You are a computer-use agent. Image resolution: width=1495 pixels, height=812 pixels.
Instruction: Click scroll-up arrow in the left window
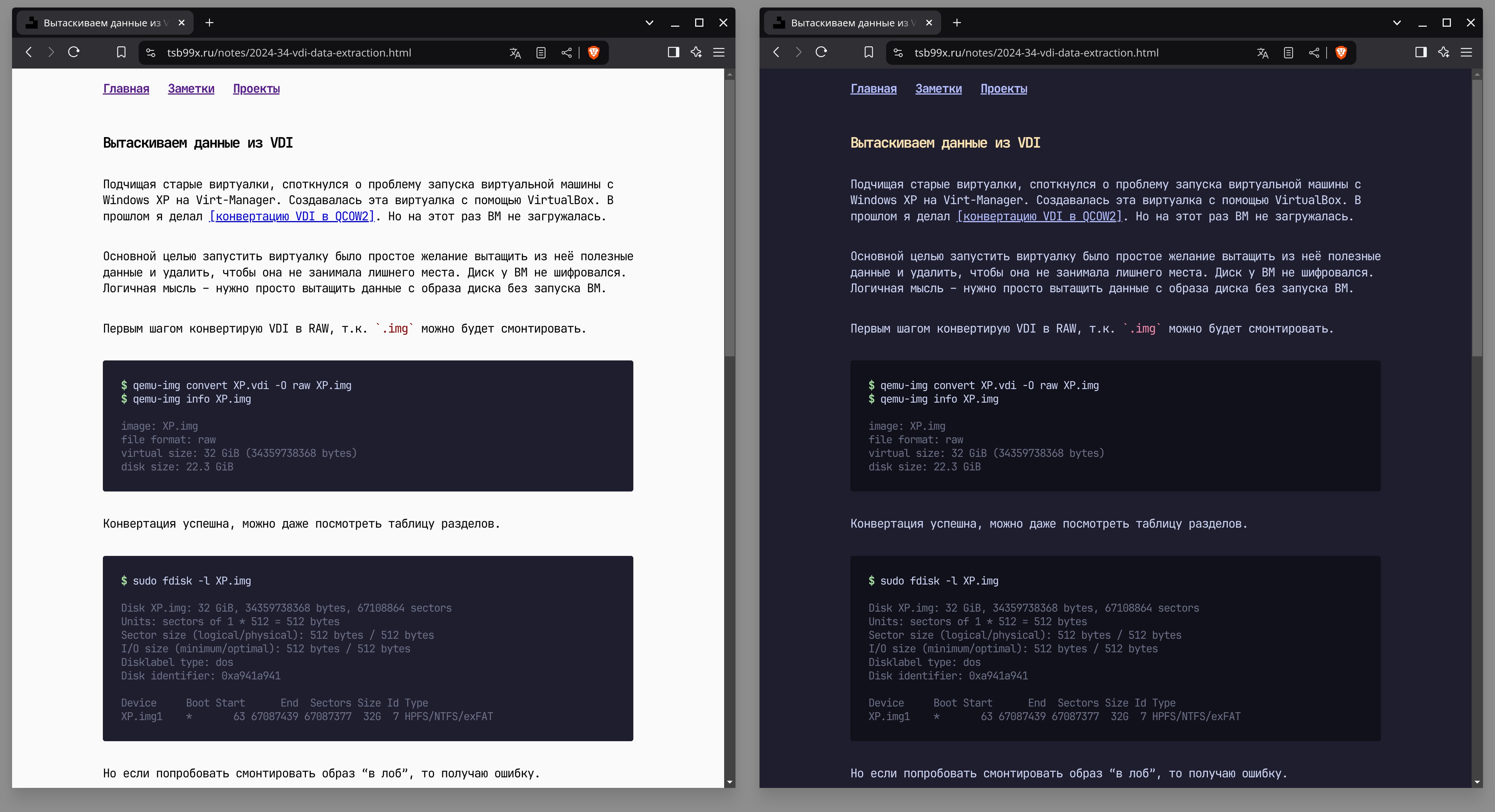(x=729, y=74)
